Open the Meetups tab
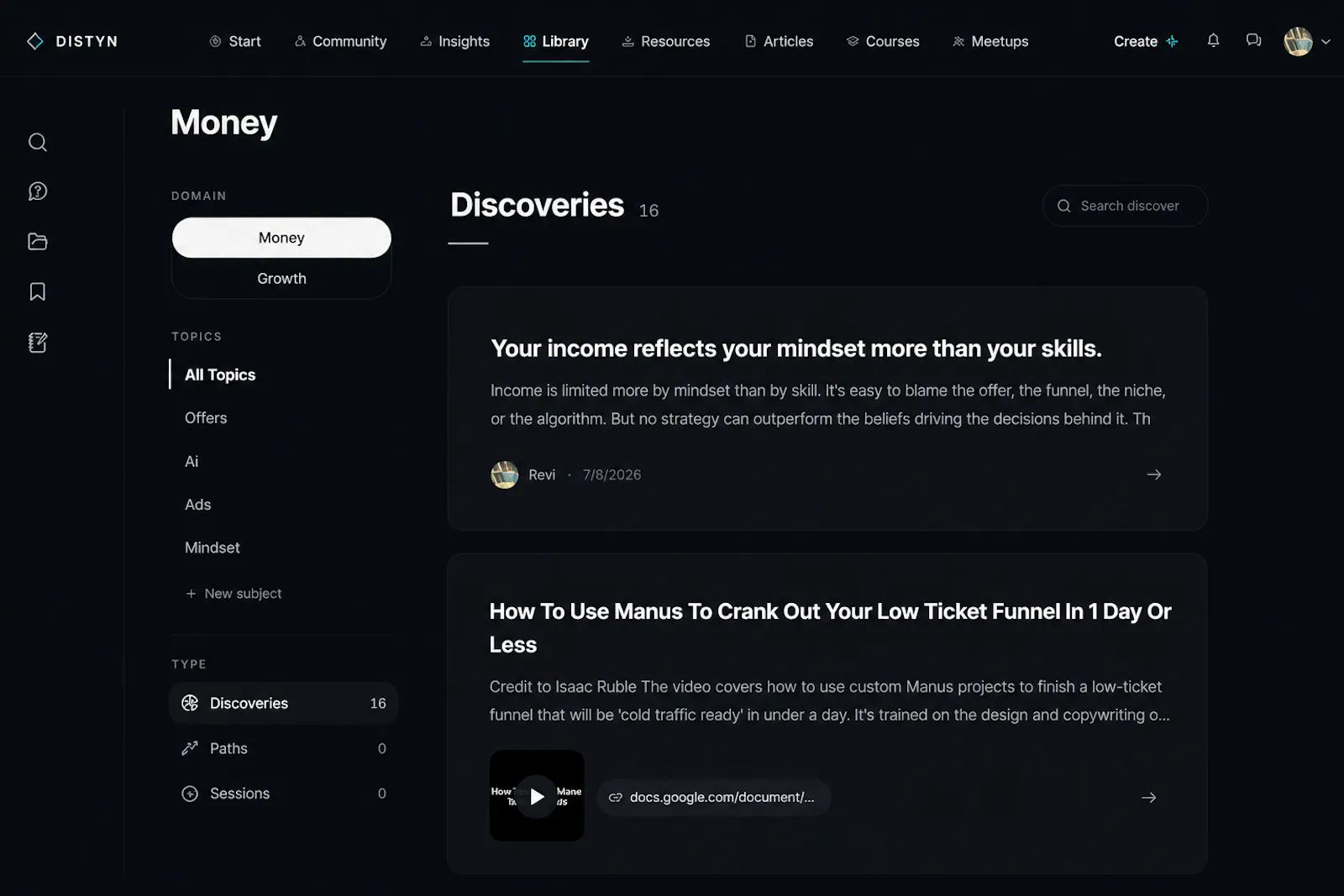1344x896 pixels. [x=990, y=41]
